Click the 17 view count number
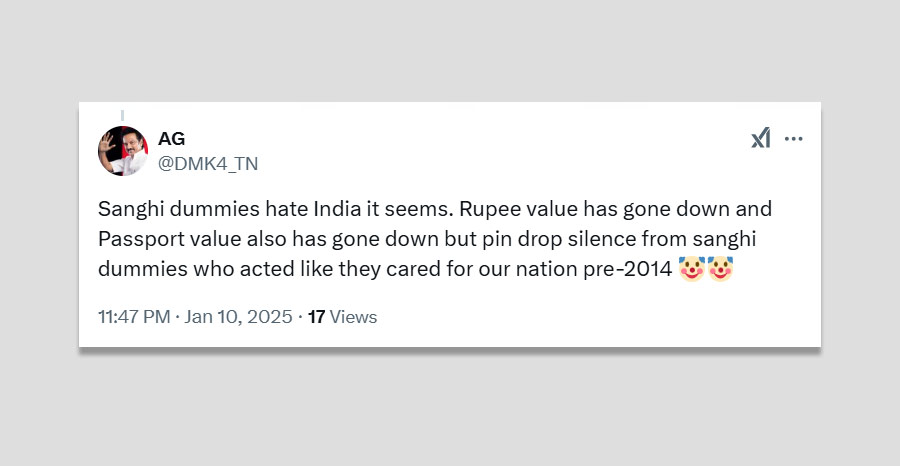Image resolution: width=900 pixels, height=466 pixels. [x=316, y=317]
